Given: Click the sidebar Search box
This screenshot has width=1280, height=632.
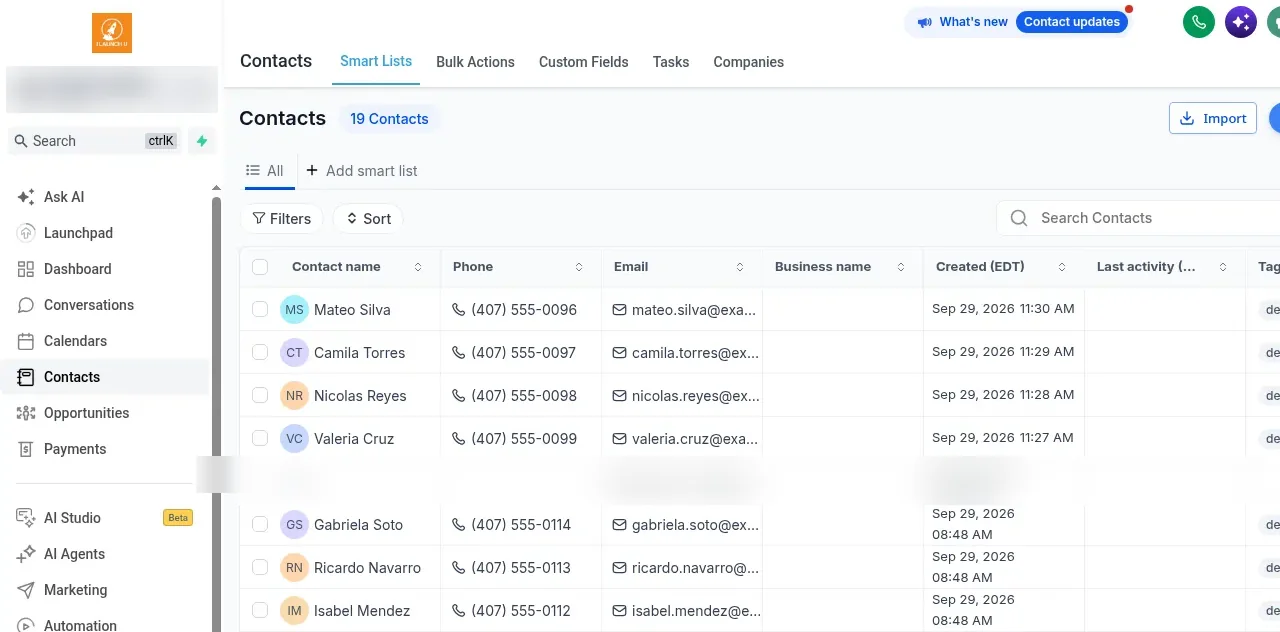Looking at the screenshot, I should pos(94,141).
